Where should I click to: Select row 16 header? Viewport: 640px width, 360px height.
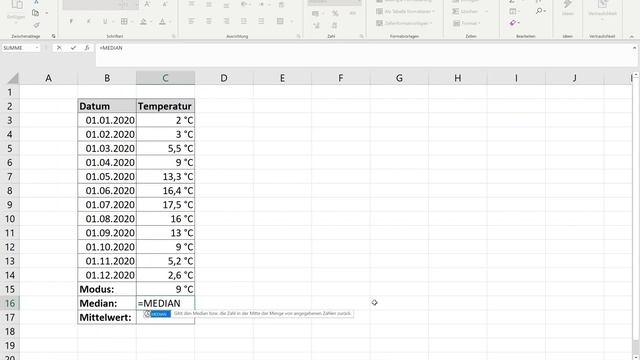(10, 303)
